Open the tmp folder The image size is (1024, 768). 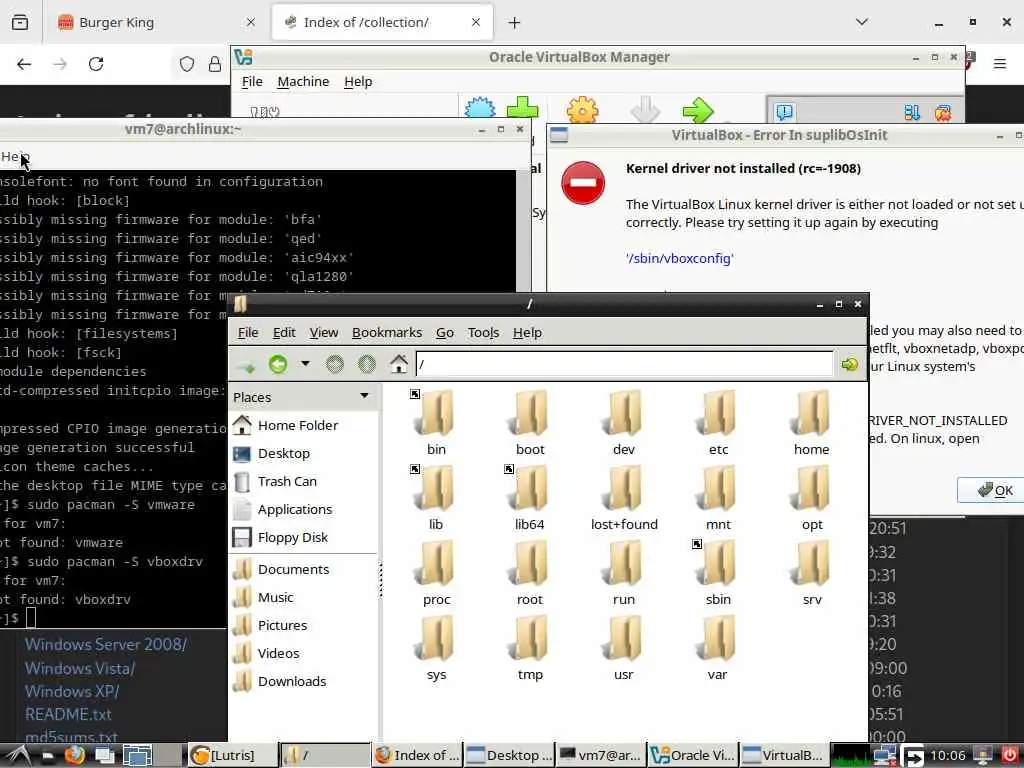tap(530, 639)
